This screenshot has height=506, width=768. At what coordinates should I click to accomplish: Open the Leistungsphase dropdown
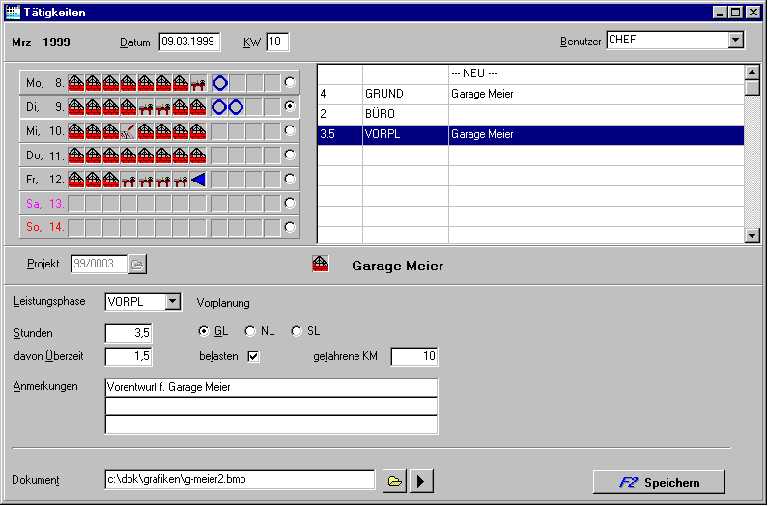pyautogui.click(x=172, y=302)
